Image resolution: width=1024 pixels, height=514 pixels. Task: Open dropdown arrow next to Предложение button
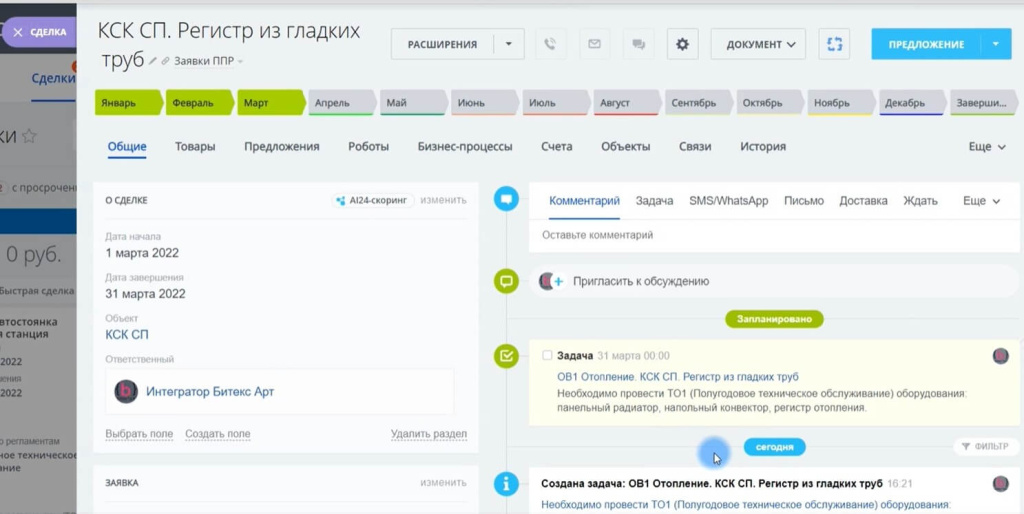[x=996, y=44]
